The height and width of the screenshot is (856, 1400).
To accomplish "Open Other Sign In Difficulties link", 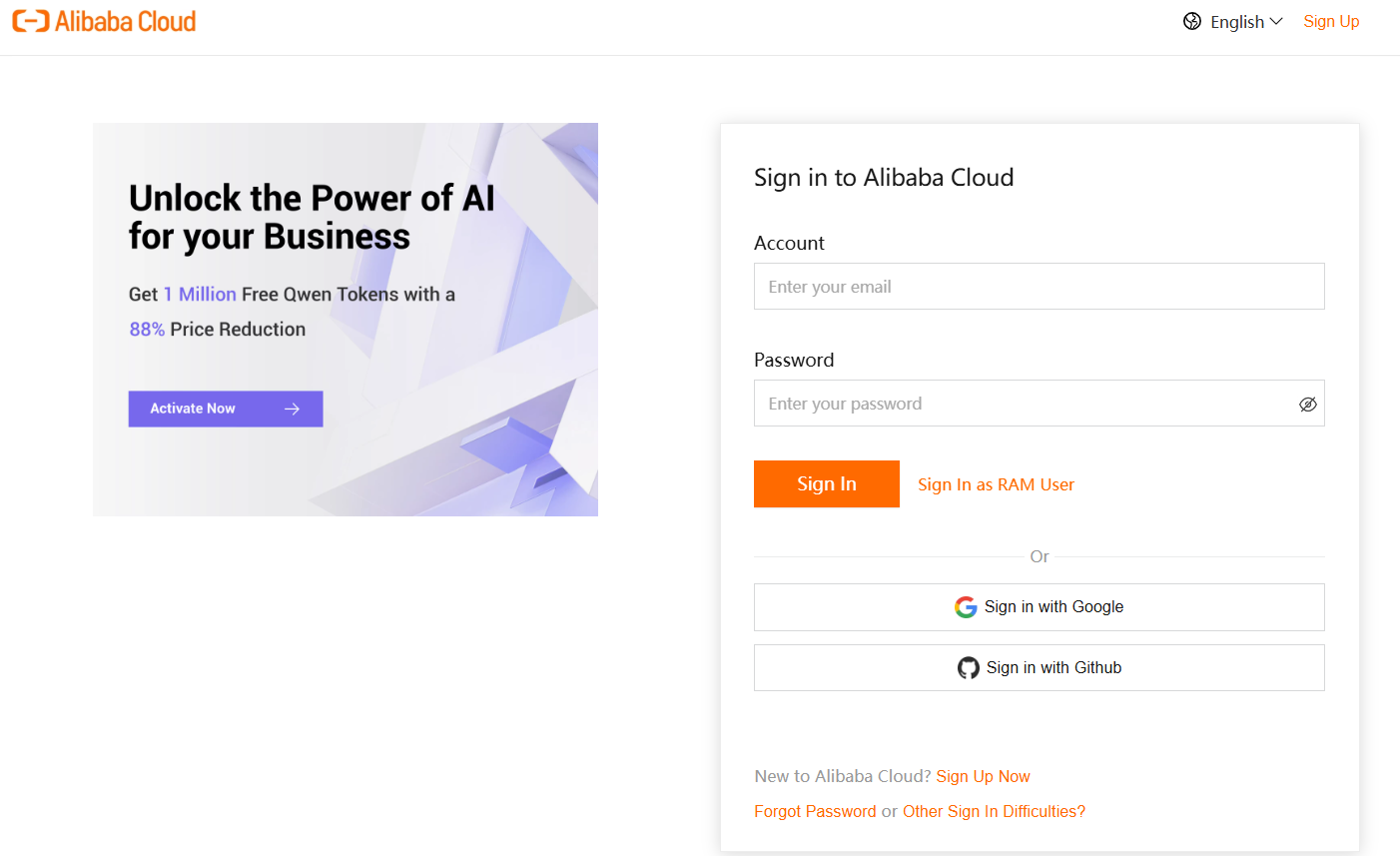I will click(994, 811).
